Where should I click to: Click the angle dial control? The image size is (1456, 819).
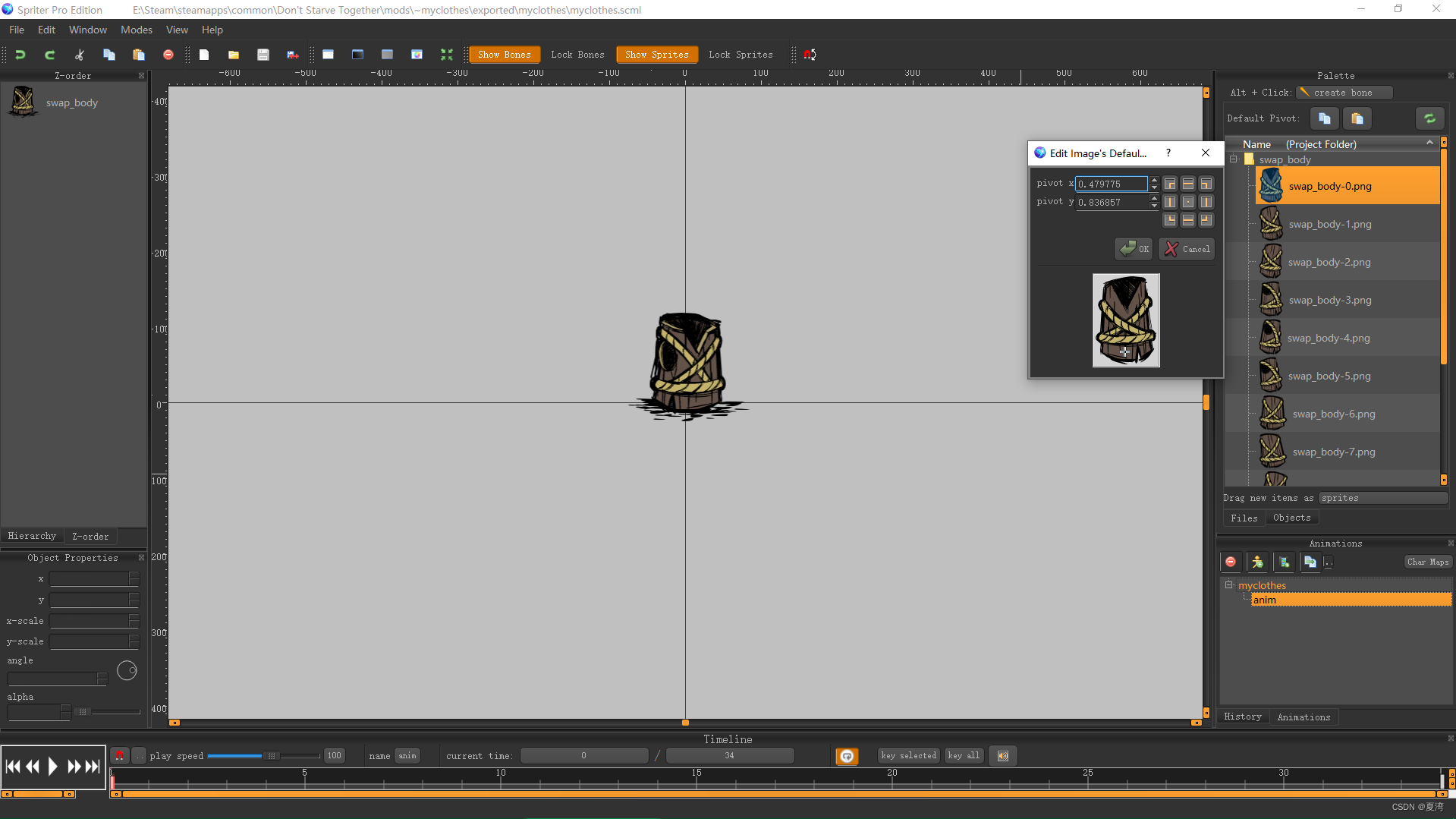[127, 670]
